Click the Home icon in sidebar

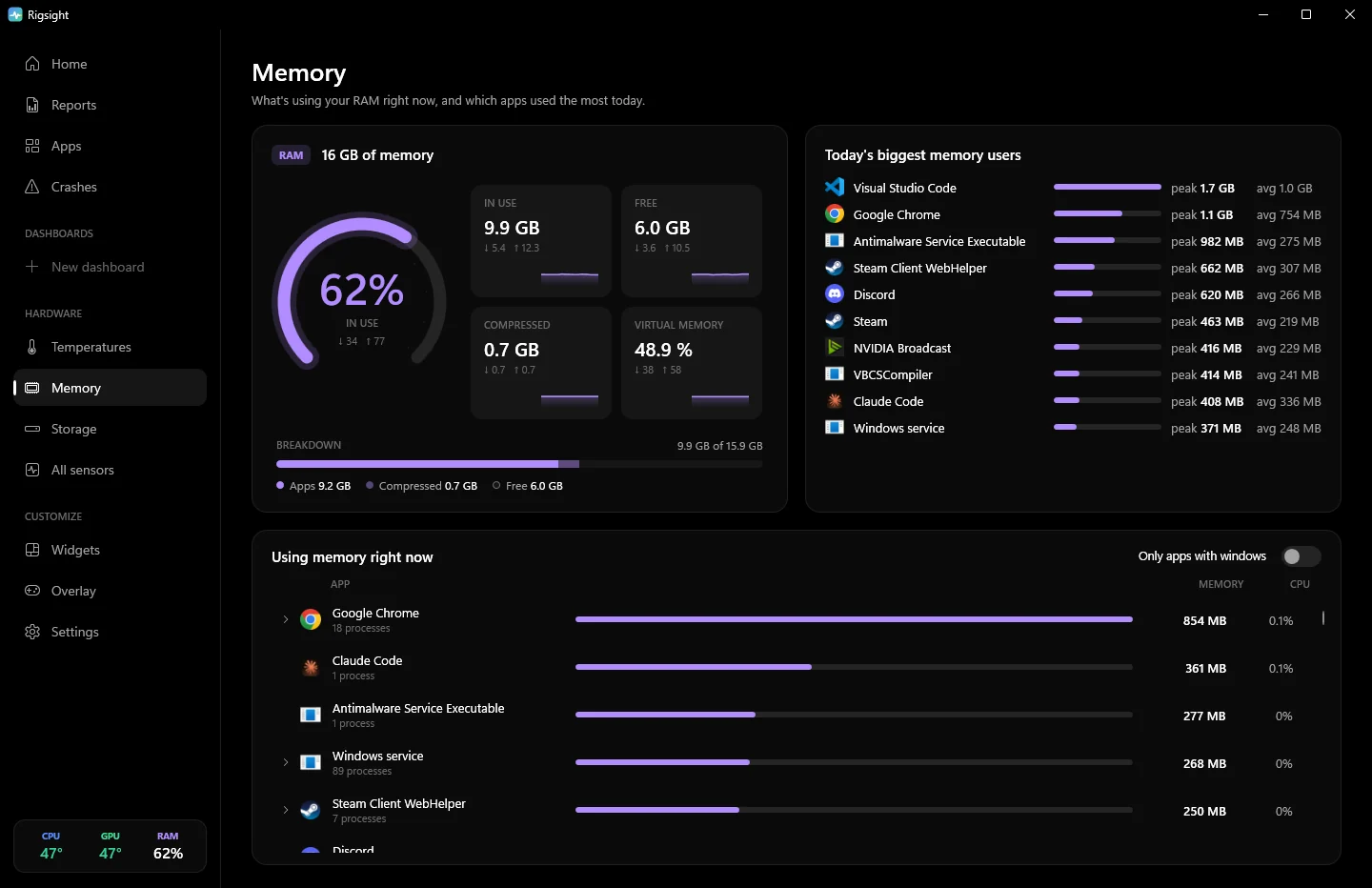(x=32, y=64)
